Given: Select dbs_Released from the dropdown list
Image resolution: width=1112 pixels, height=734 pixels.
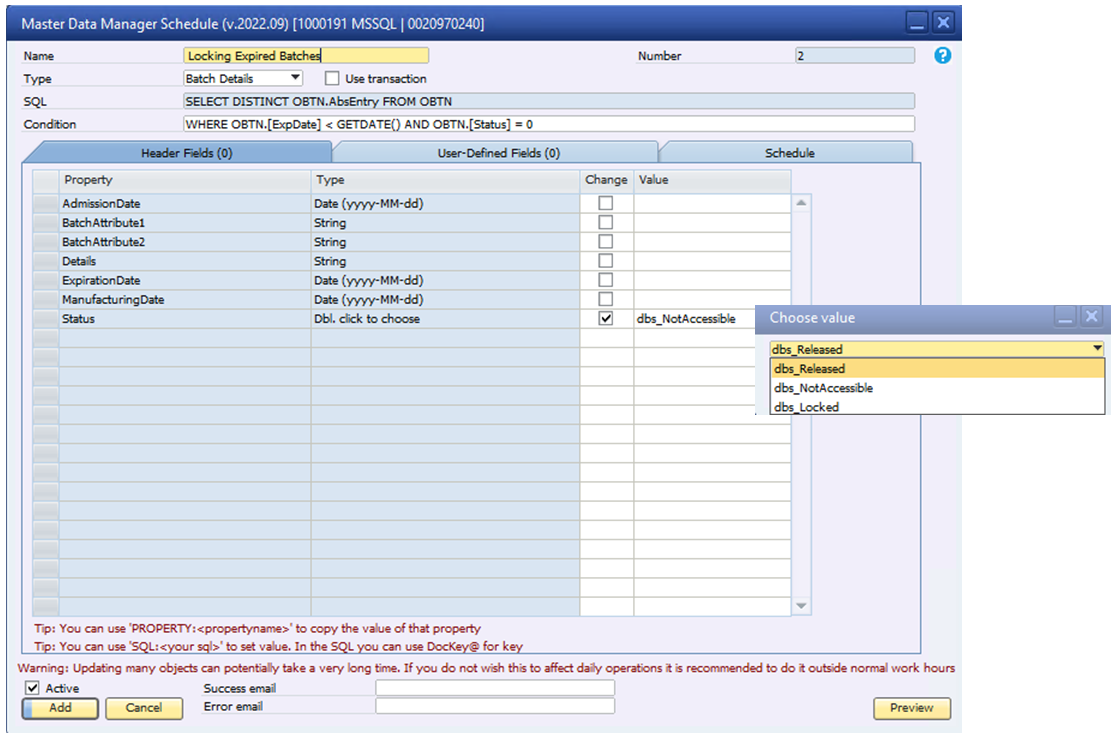Looking at the screenshot, I should [x=937, y=368].
